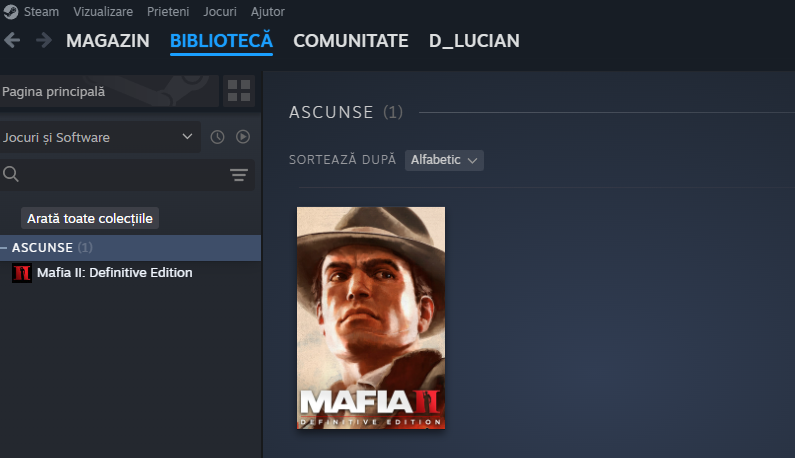The image size is (795, 458).
Task: Select Mafia II: Definitive Edition in list
Action: click(x=114, y=273)
